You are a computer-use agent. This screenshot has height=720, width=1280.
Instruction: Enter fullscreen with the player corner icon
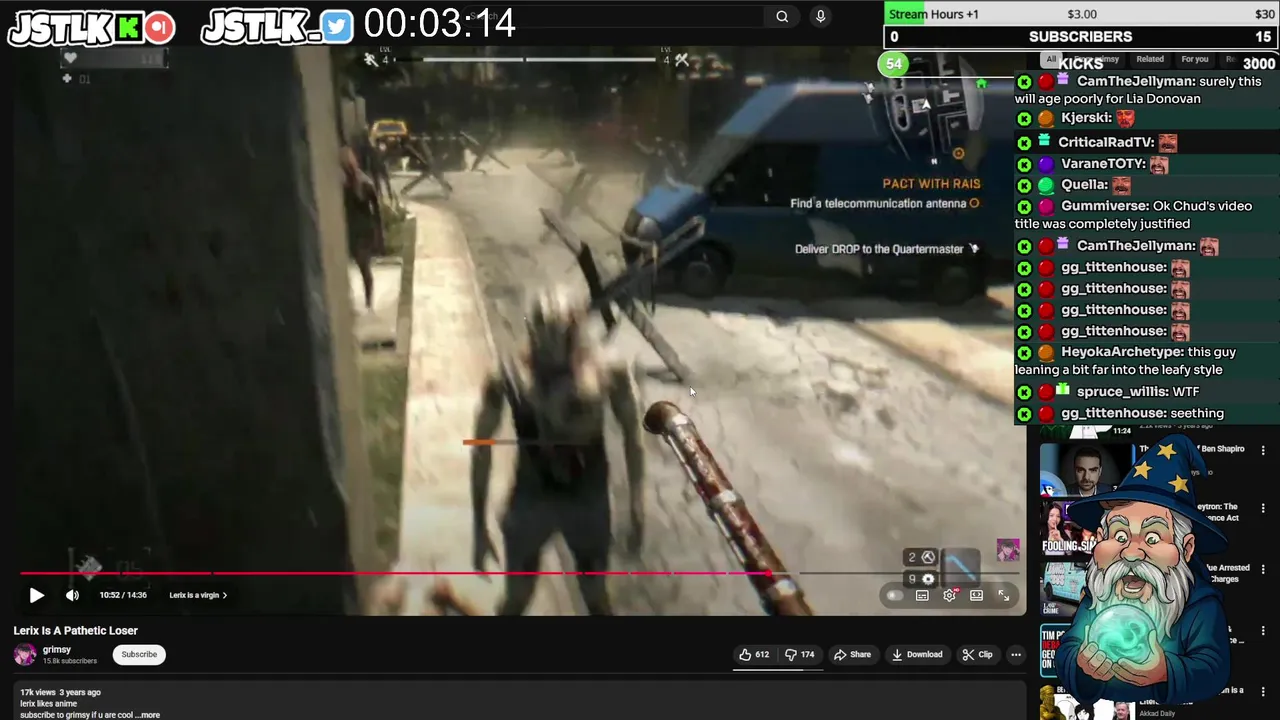(1003, 595)
